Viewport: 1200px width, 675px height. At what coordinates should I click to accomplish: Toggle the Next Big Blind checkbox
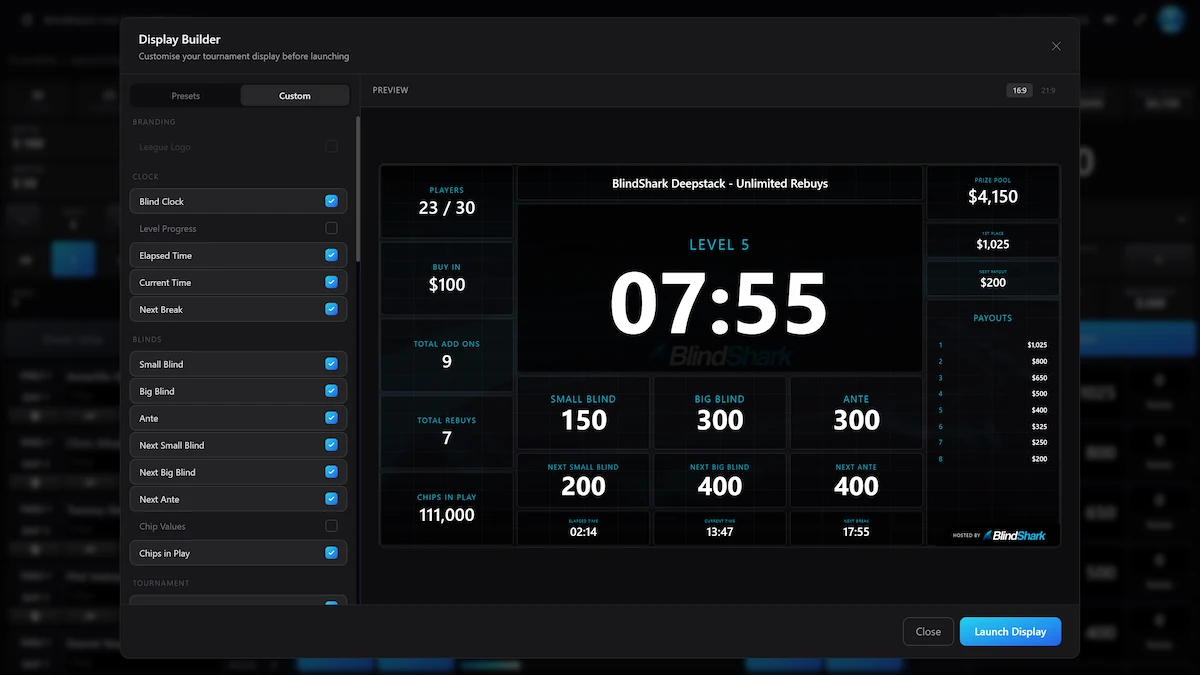point(331,472)
